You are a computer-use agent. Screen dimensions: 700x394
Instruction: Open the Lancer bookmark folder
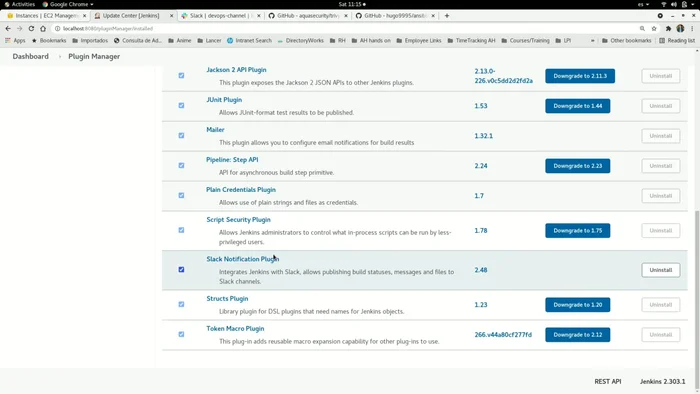pyautogui.click(x=209, y=41)
